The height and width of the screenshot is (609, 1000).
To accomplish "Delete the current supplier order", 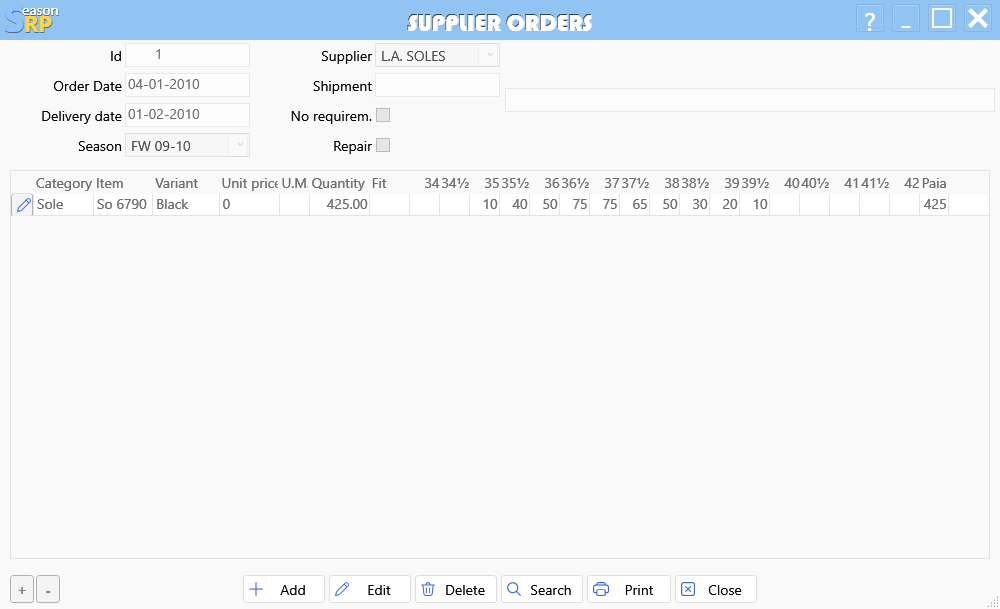I will (456, 589).
